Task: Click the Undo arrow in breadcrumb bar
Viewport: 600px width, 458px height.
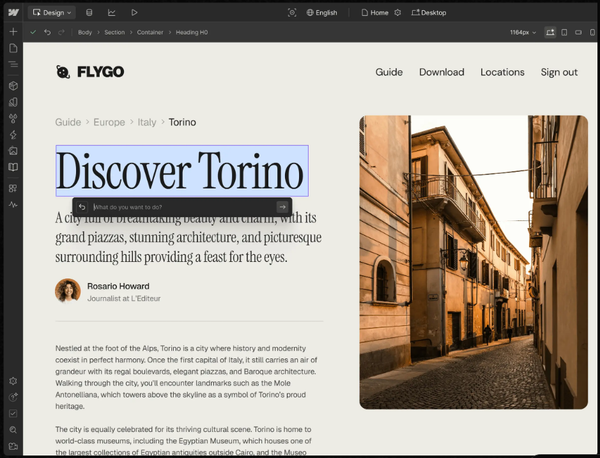Action: pyautogui.click(x=47, y=32)
